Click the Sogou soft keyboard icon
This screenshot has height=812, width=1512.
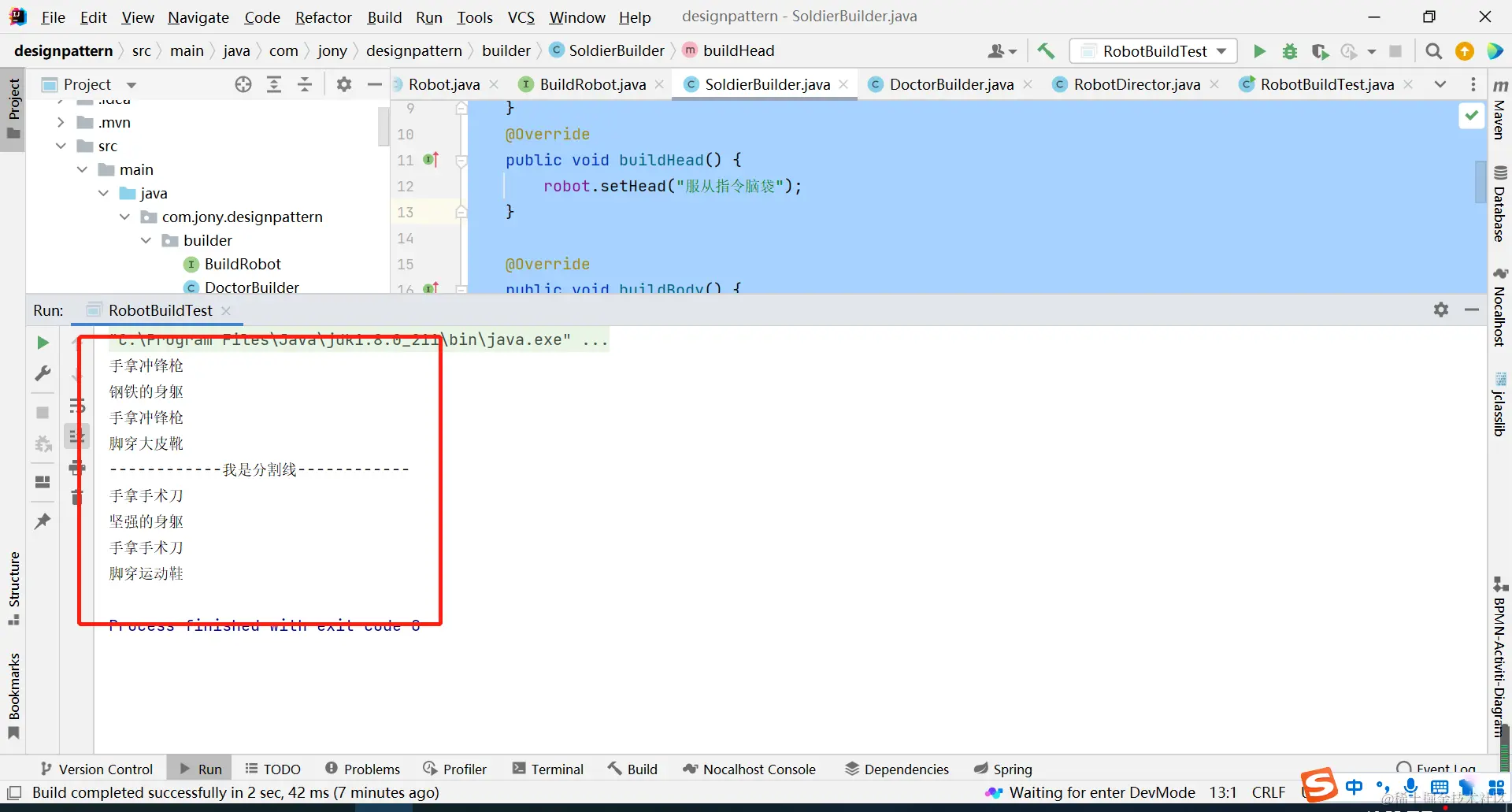tap(1440, 787)
